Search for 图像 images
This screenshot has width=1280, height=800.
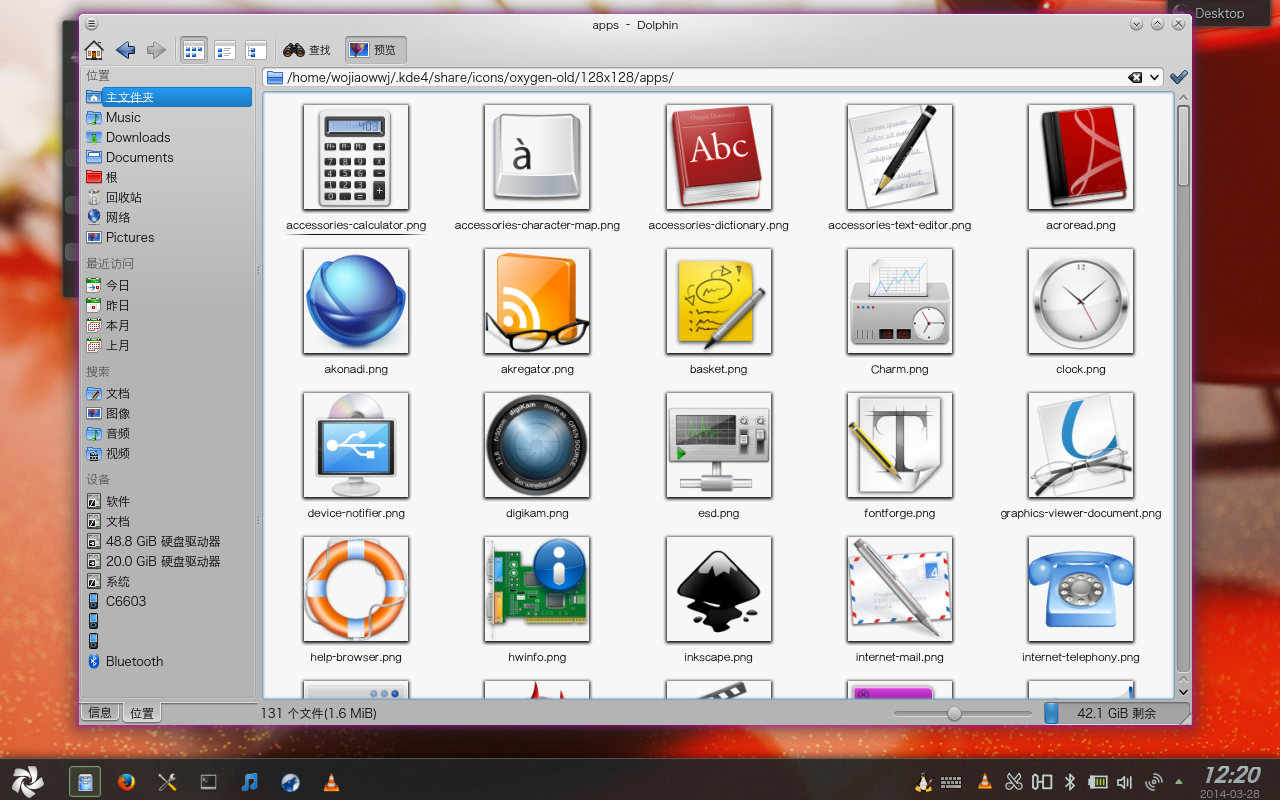tap(168, 413)
